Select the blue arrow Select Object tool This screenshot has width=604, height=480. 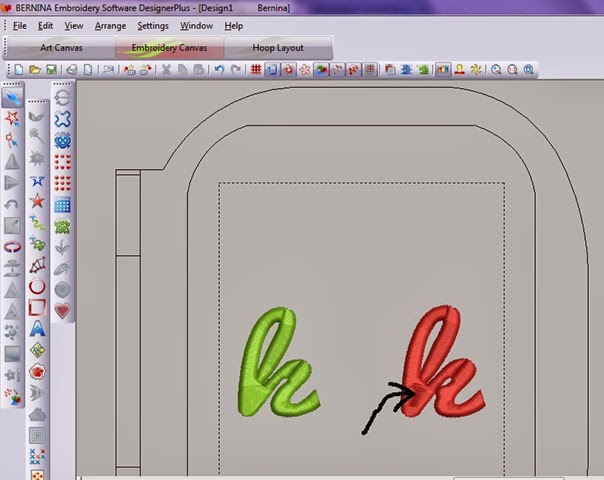coord(12,98)
